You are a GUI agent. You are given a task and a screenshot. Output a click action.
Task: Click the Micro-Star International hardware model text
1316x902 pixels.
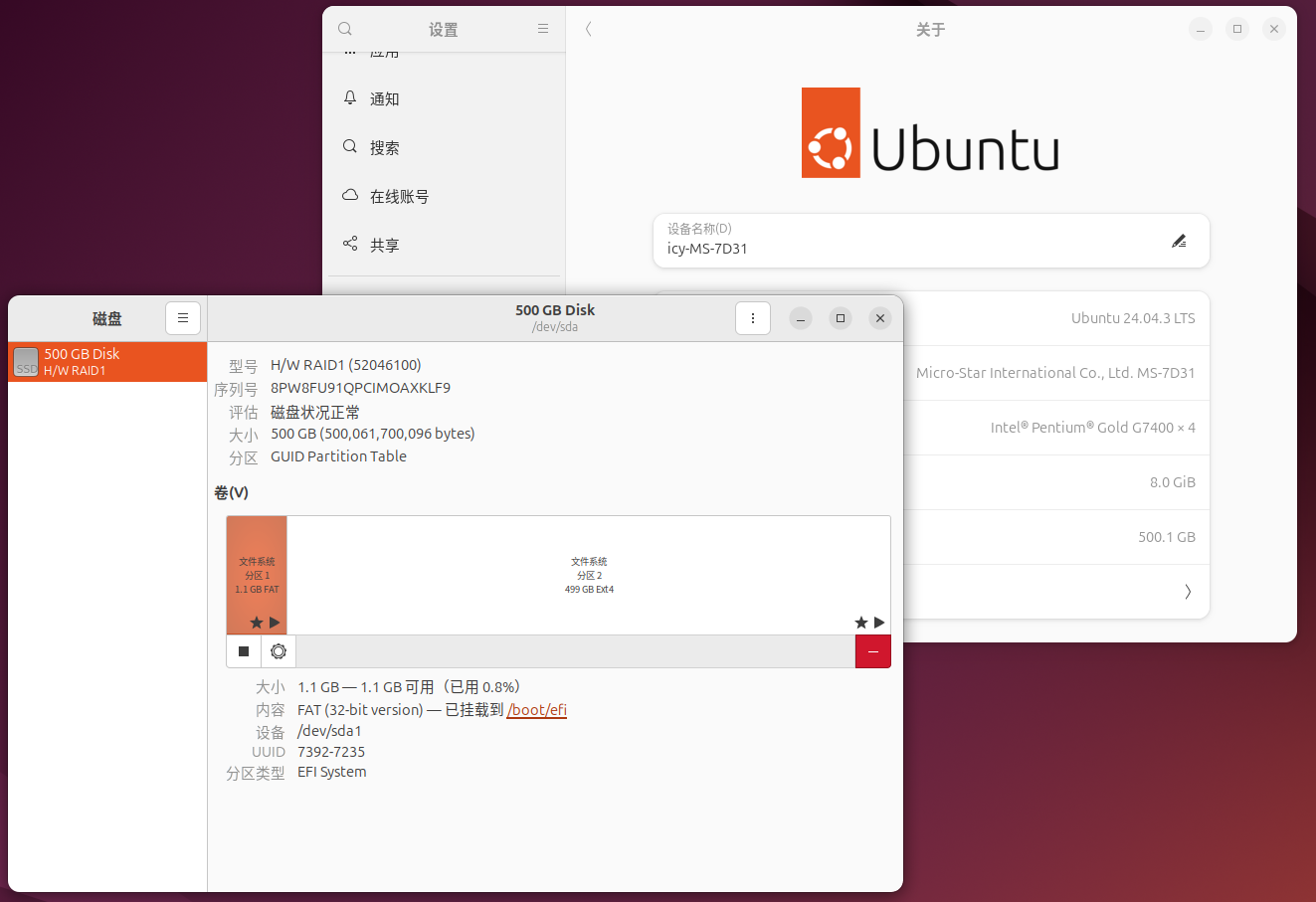tap(1055, 373)
